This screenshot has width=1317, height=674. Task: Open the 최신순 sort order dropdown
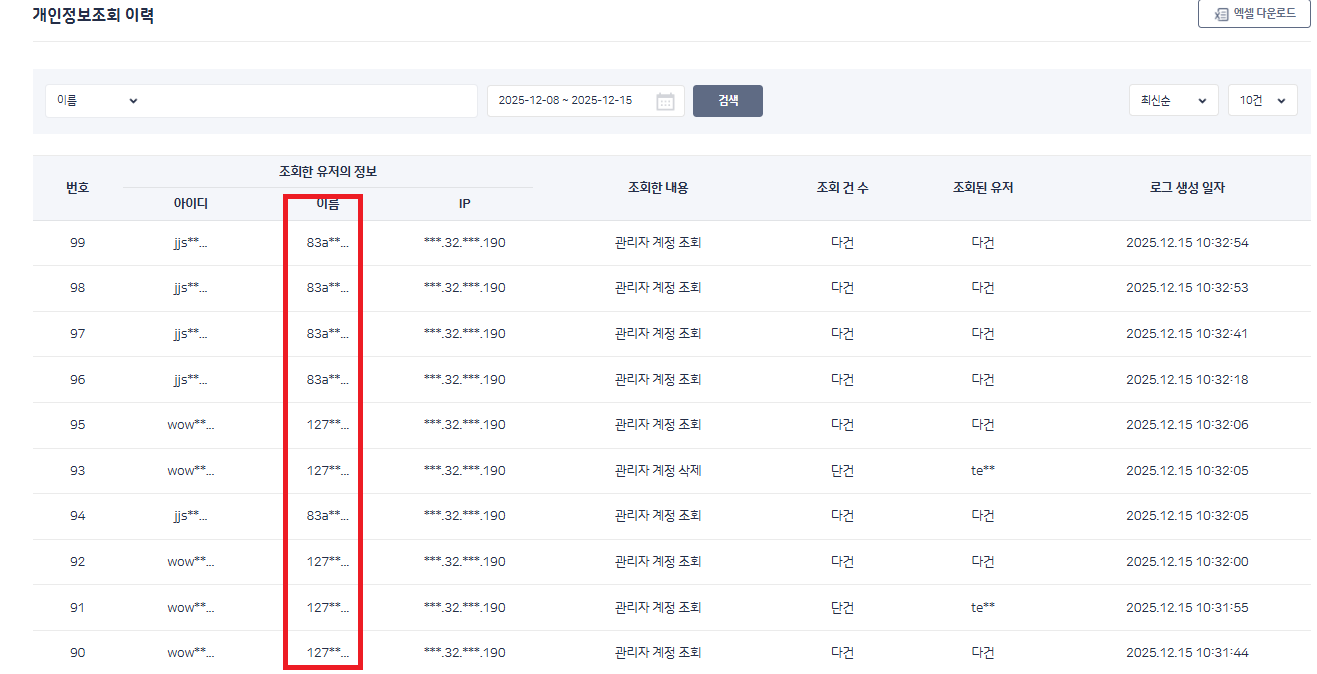(1173, 101)
